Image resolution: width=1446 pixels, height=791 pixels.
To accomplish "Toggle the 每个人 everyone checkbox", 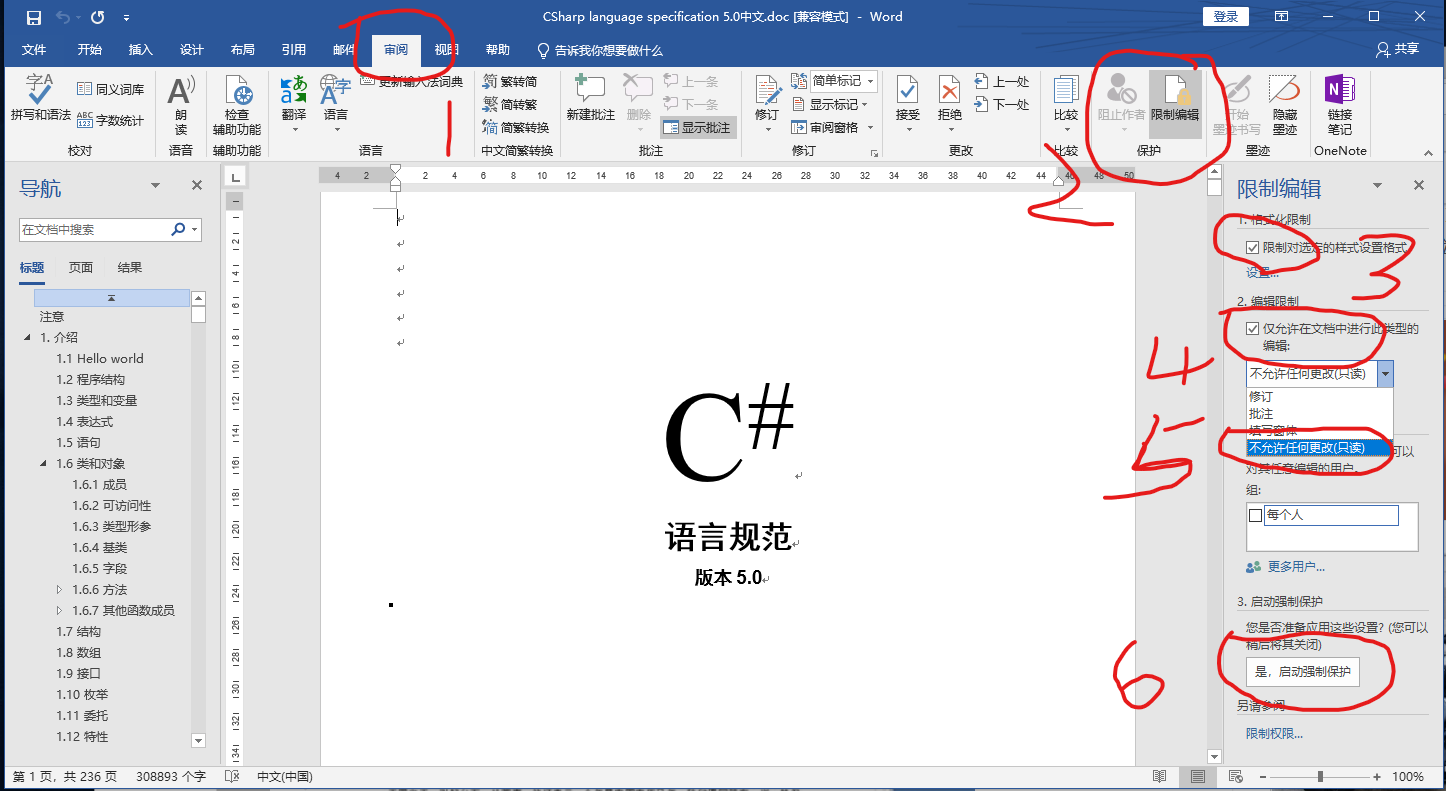I will point(1256,516).
